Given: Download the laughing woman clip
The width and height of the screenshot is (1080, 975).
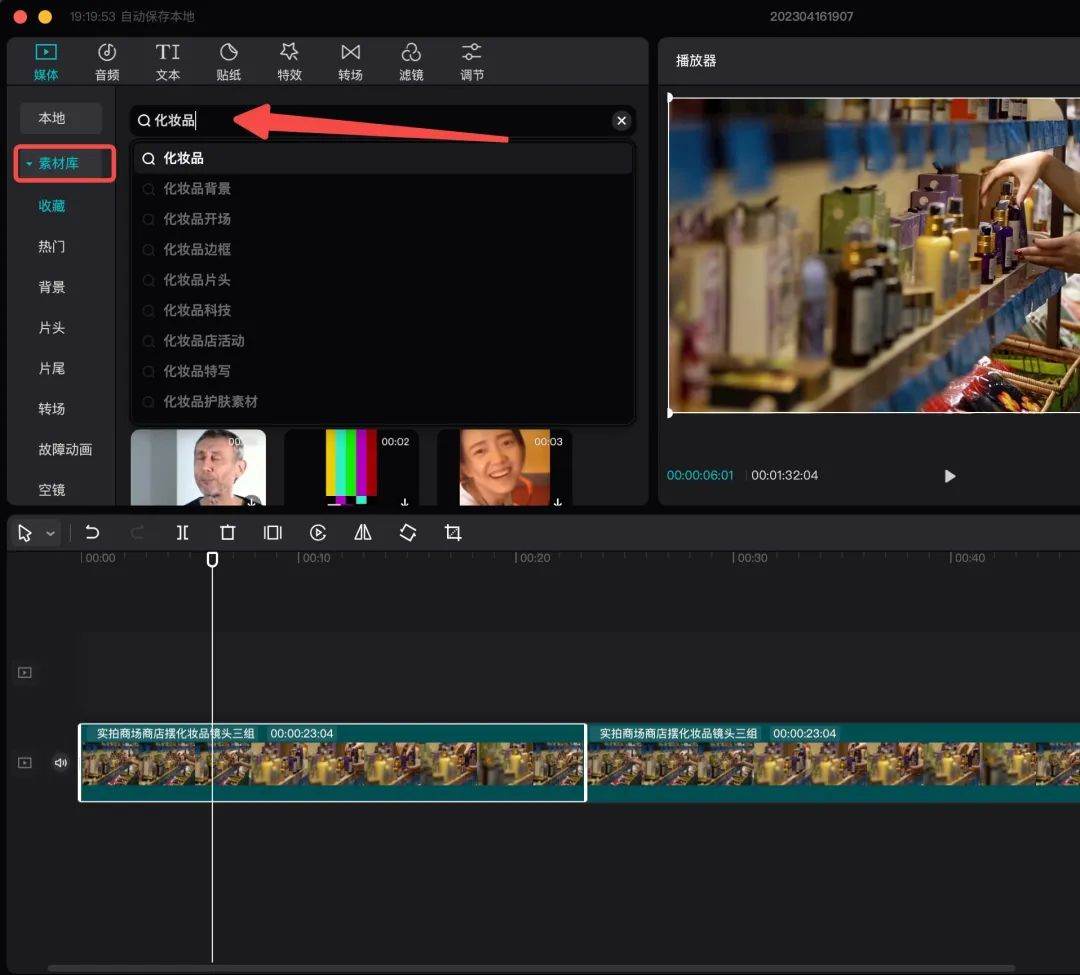Looking at the screenshot, I should point(557,502).
